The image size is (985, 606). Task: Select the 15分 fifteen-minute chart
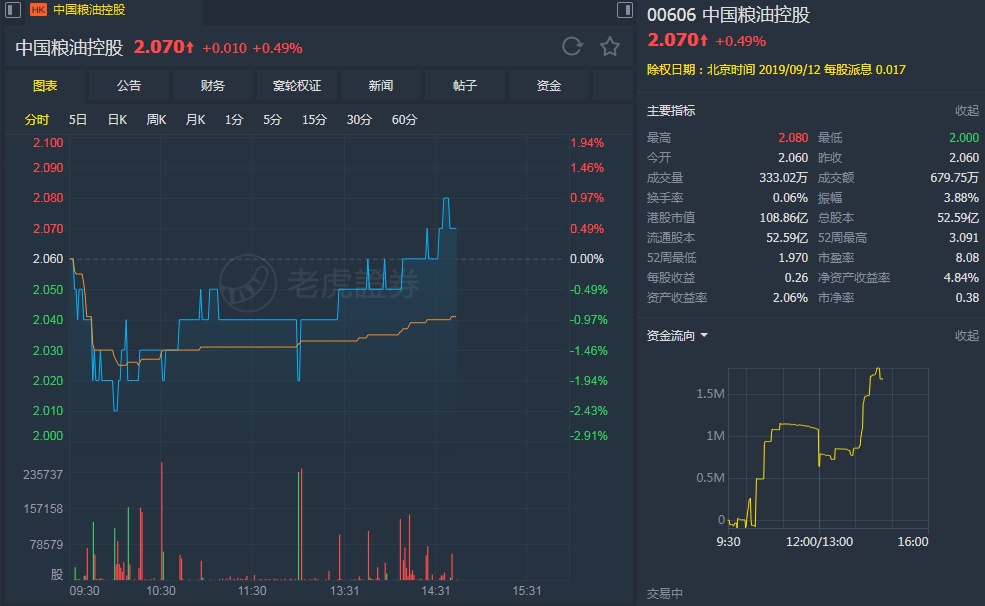pos(314,119)
